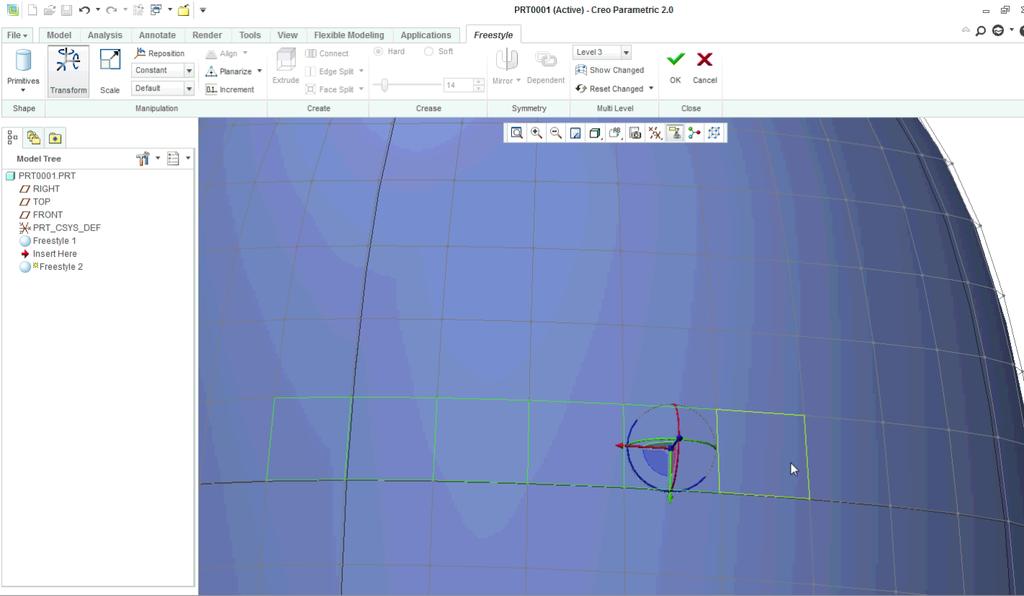Expand the Undo history dropdown arrow

pos(98,10)
